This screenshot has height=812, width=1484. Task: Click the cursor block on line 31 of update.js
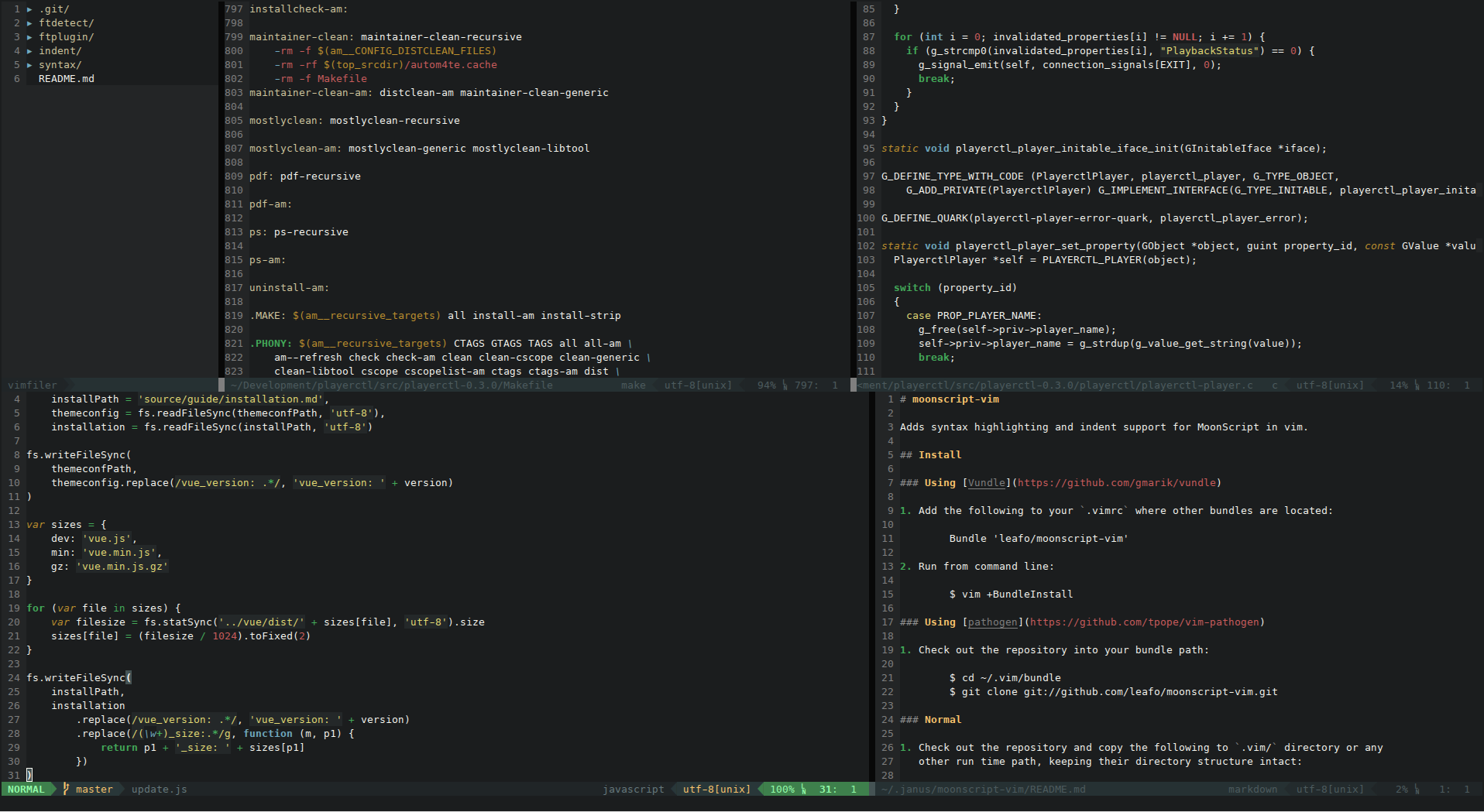(x=29, y=775)
